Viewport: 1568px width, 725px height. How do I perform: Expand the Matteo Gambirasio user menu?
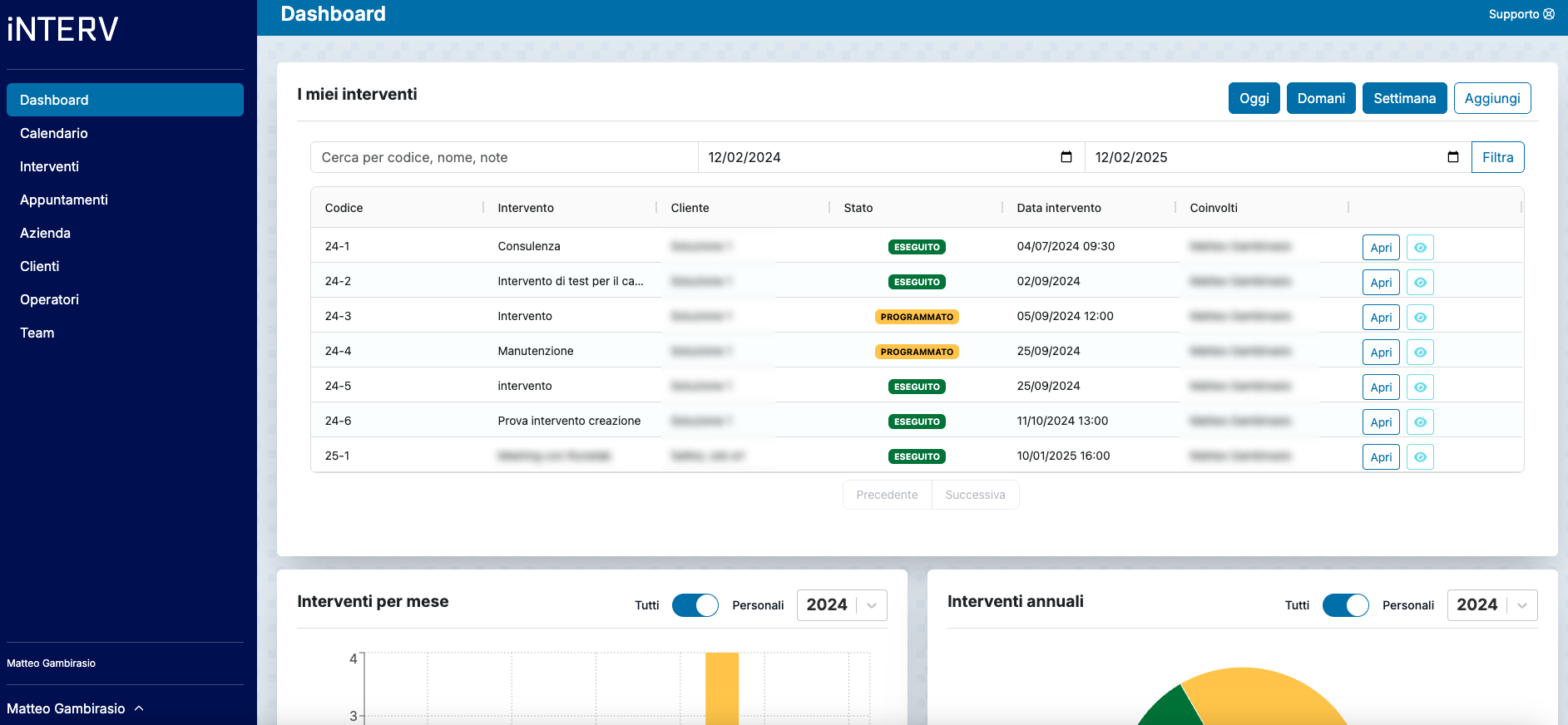pyautogui.click(x=75, y=708)
